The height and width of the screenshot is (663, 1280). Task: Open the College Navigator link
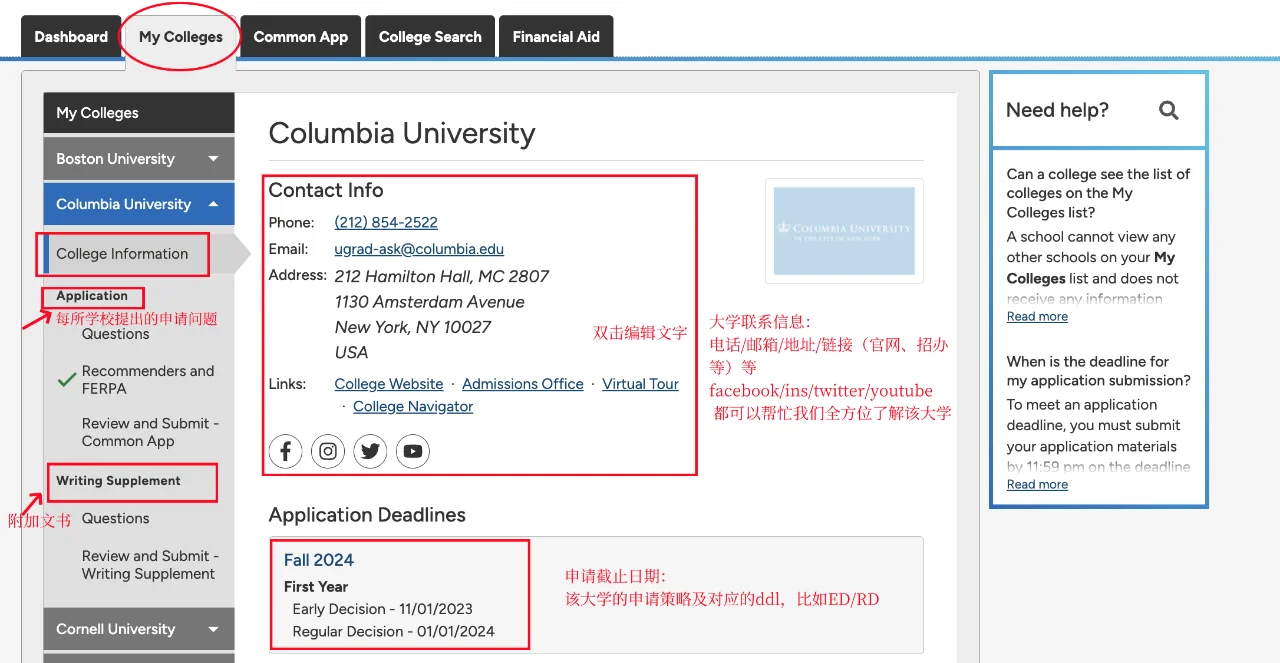(412, 406)
